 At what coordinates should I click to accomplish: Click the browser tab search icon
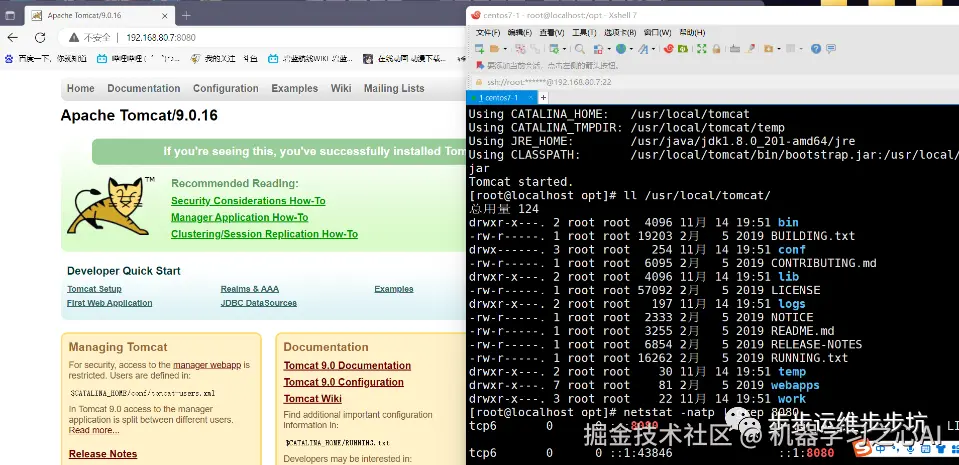[10, 15]
